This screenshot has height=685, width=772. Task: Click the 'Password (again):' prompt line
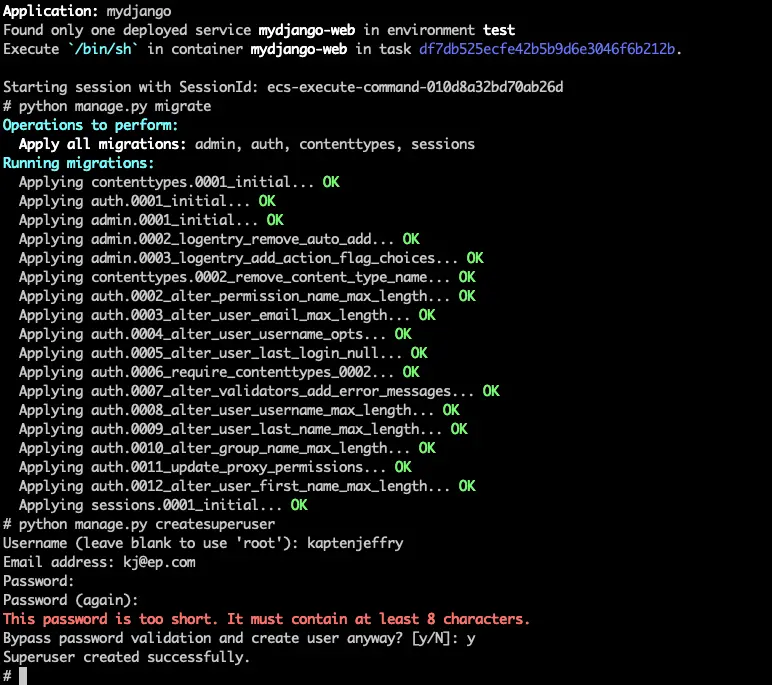pos(70,600)
